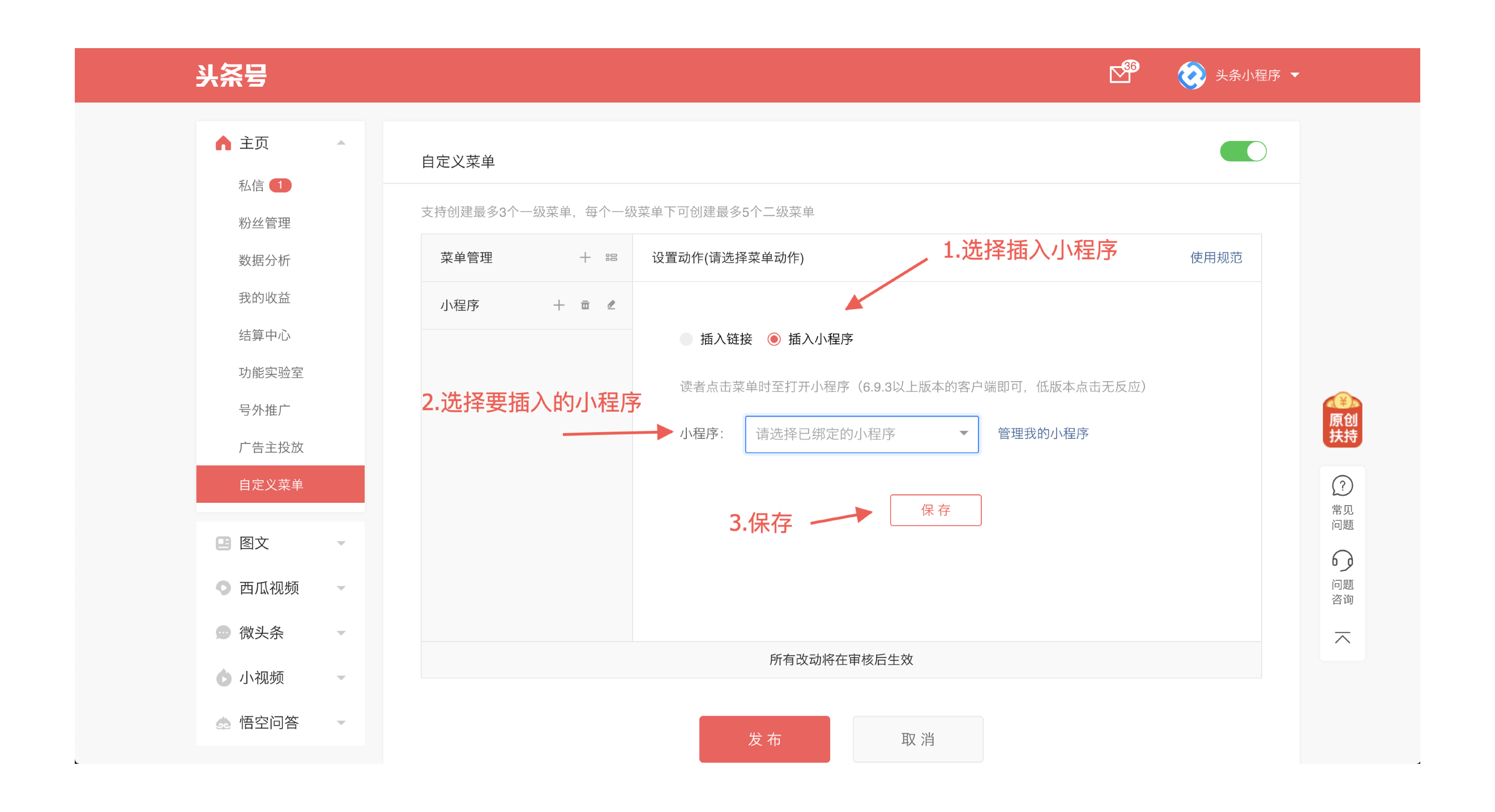Select the 小程序 menu row
Screen dimensions: 1495x812
527,305
